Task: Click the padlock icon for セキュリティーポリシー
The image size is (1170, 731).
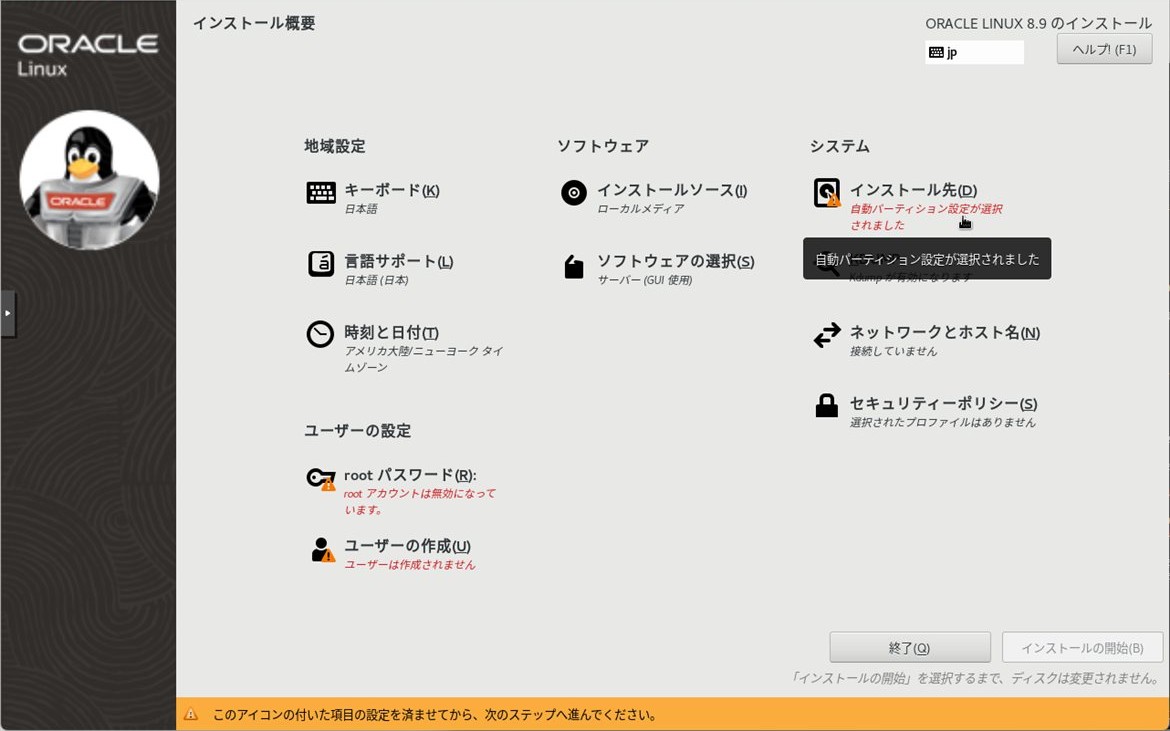Action: pos(827,405)
